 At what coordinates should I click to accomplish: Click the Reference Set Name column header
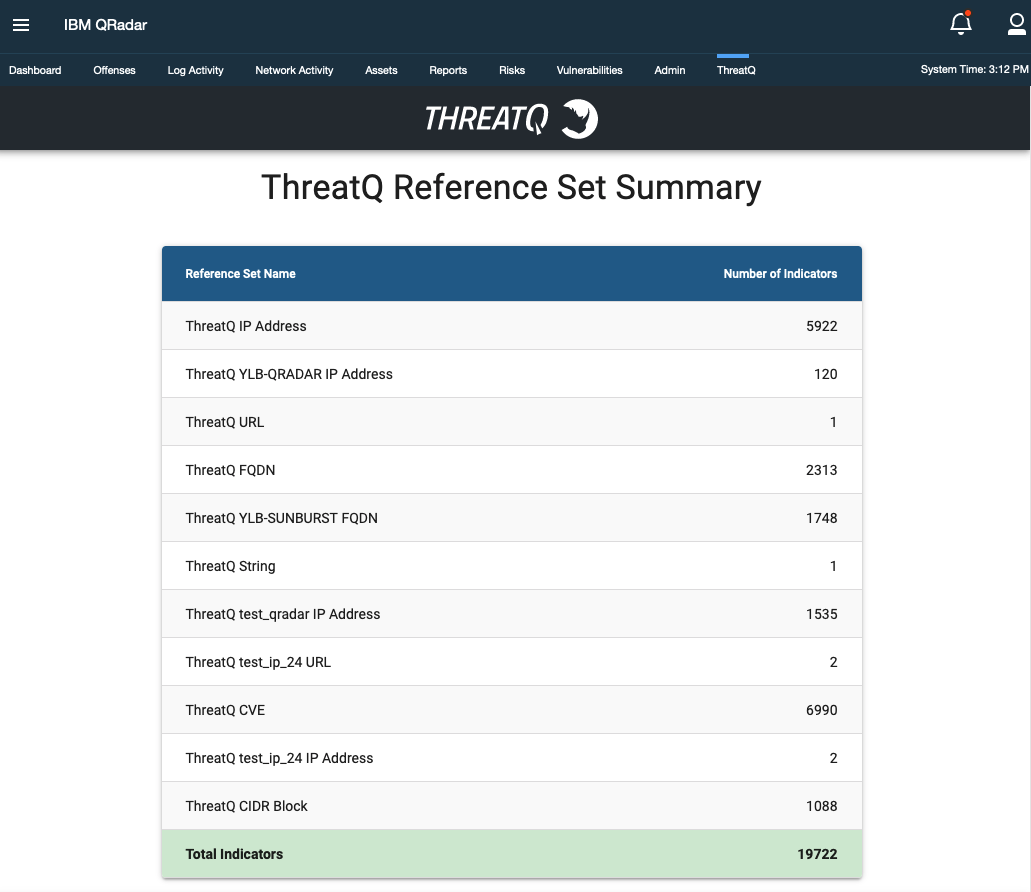click(x=240, y=273)
